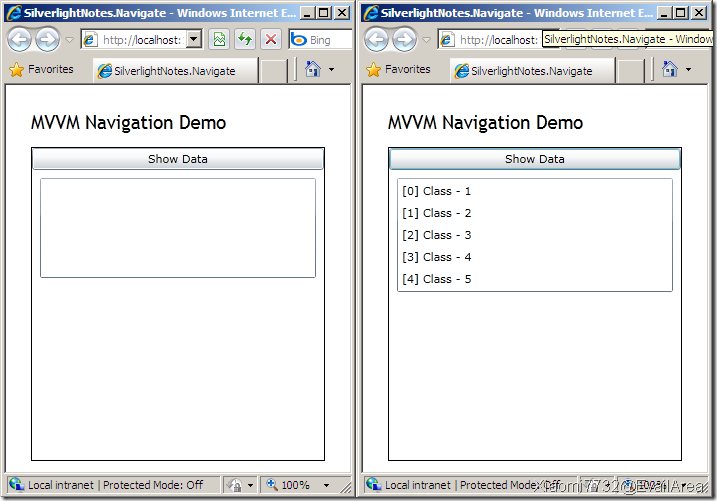The image size is (717, 501).
Task: Click the Forward arrow in left browser window
Action: (x=47, y=40)
